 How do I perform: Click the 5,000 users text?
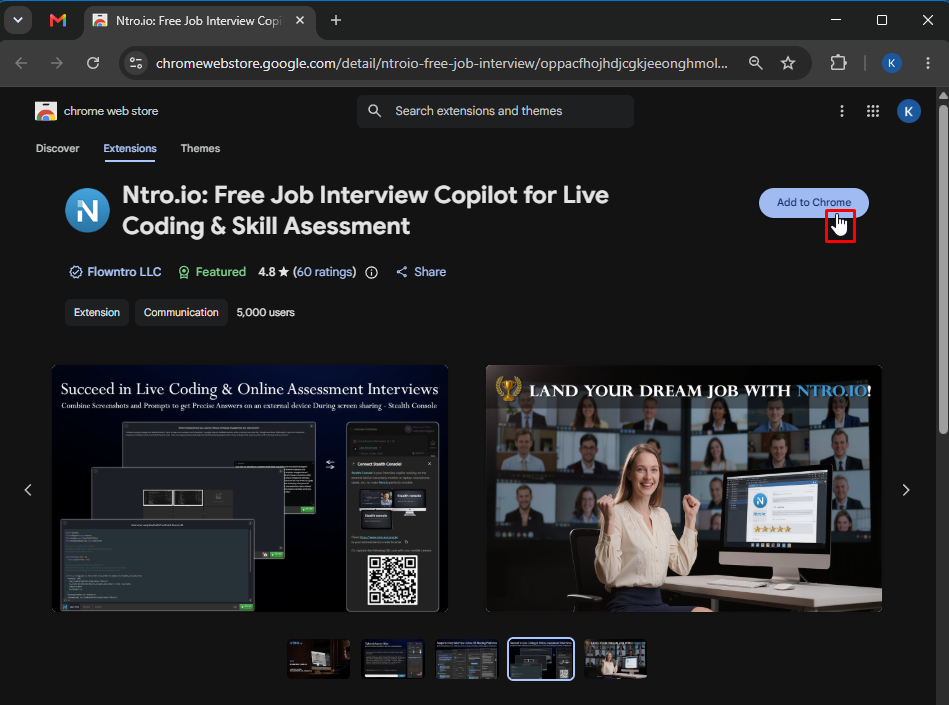coord(266,313)
